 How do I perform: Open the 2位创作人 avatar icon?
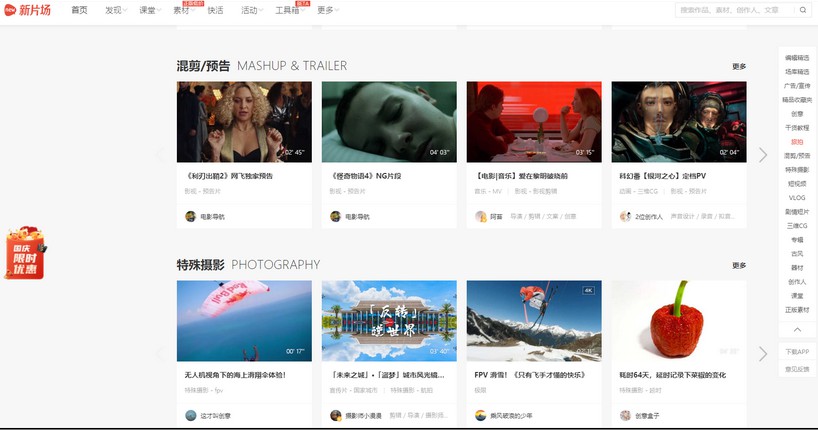click(625, 216)
